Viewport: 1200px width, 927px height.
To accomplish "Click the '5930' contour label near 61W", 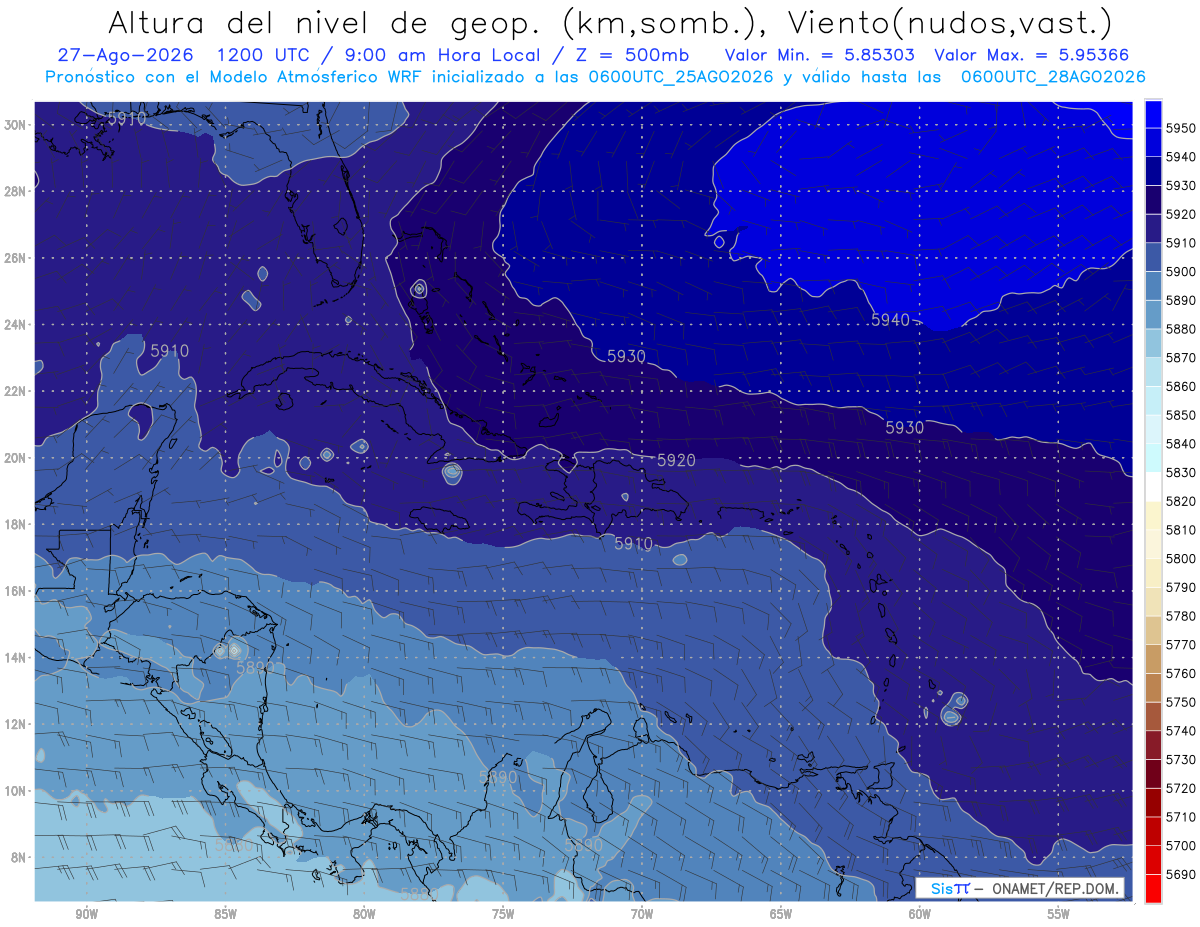I will click(x=904, y=427).
